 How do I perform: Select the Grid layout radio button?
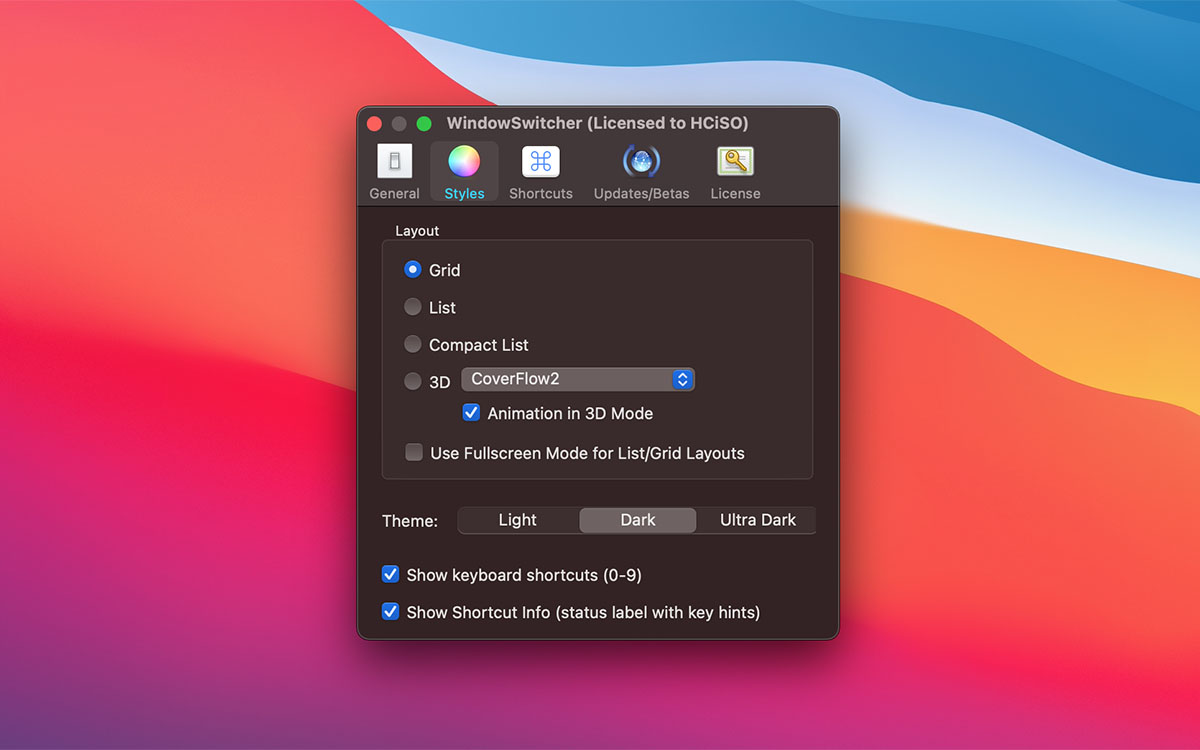[412, 270]
